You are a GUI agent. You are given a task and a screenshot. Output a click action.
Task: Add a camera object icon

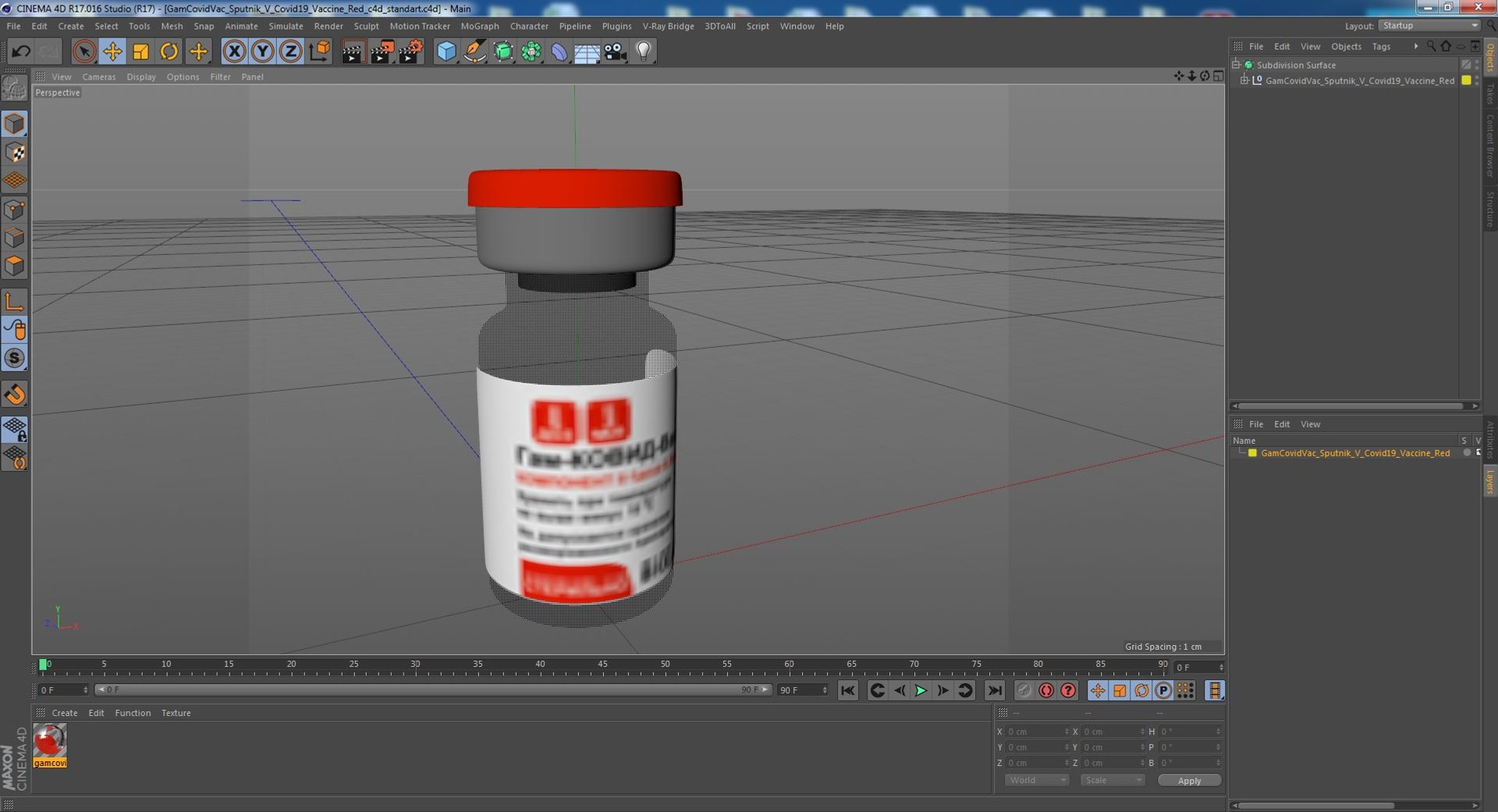pyautogui.click(x=615, y=51)
